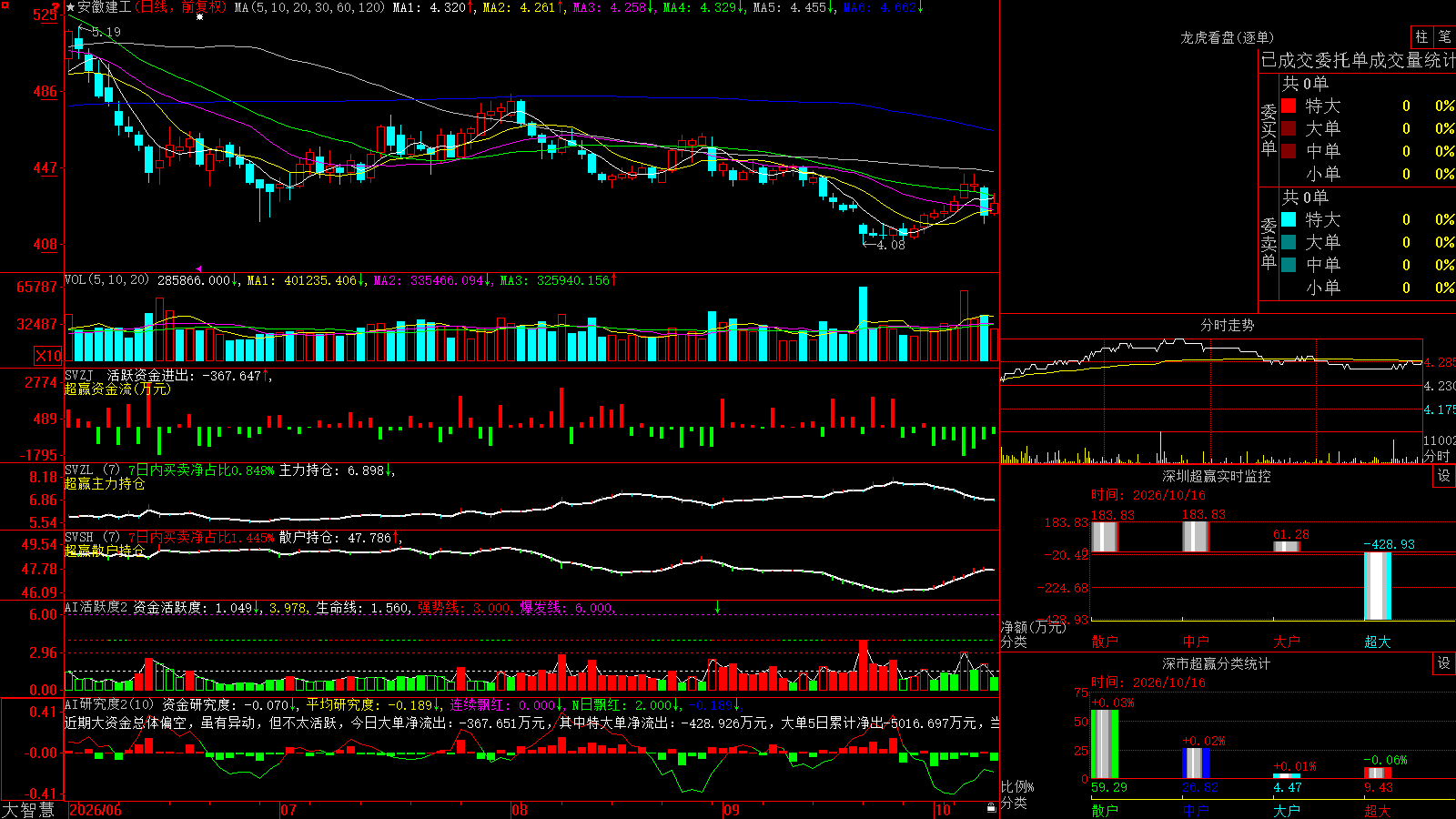Open 设 settings for 深圳超赢实时监控
This screenshot has width=1456, height=819.
pos(1444,476)
